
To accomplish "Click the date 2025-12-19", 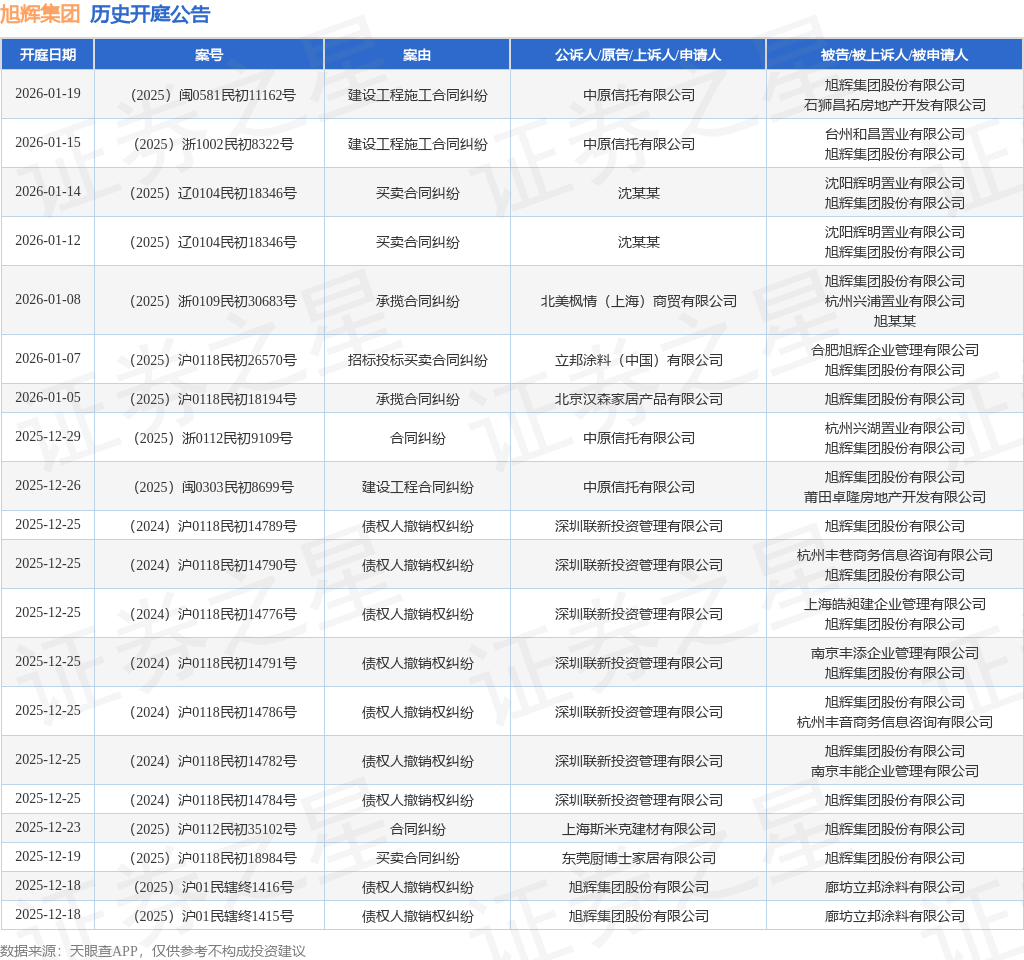I will click(48, 856).
